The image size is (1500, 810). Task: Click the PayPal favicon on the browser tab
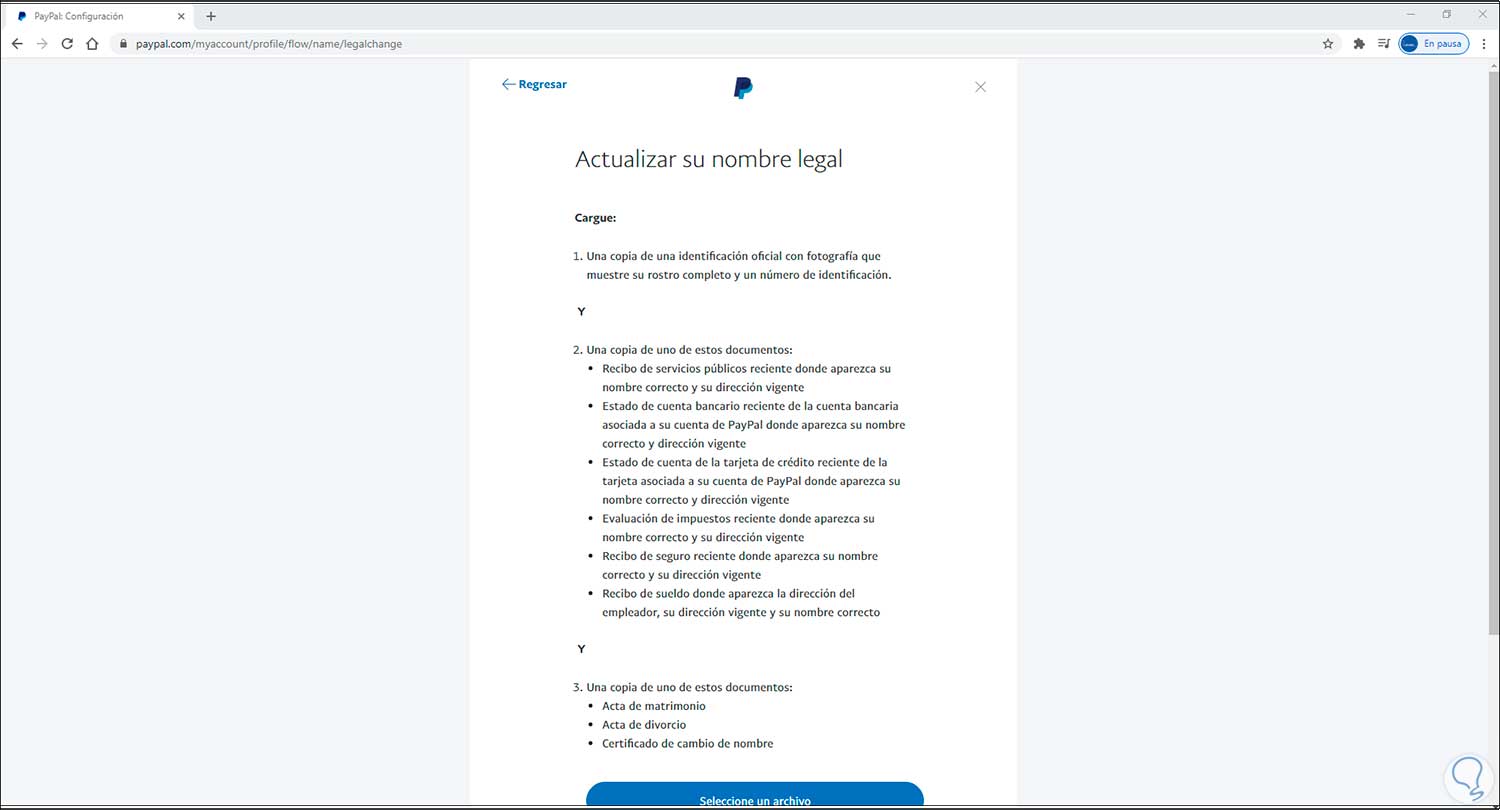point(23,15)
